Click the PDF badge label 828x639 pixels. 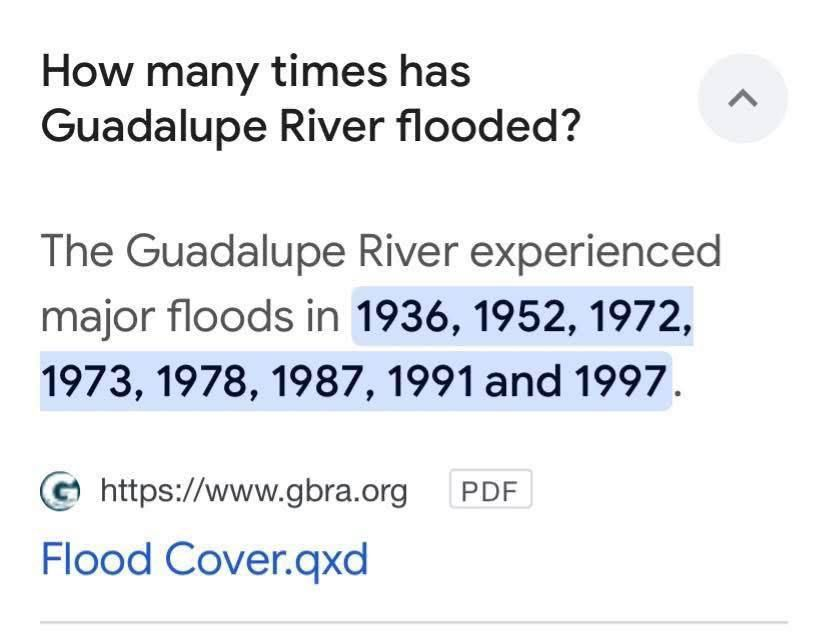490,491
